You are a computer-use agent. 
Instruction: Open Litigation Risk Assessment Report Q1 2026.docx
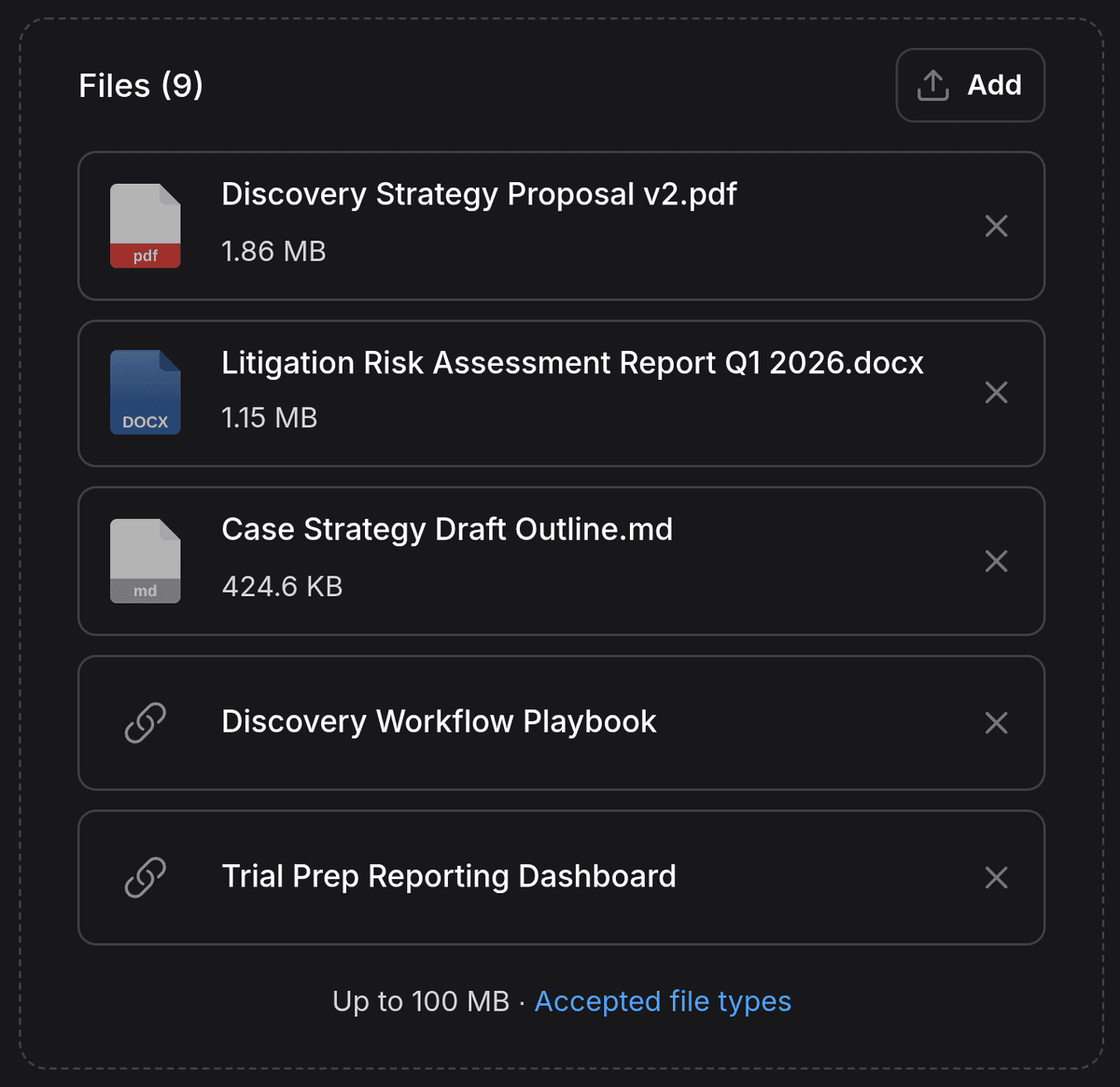click(x=572, y=363)
